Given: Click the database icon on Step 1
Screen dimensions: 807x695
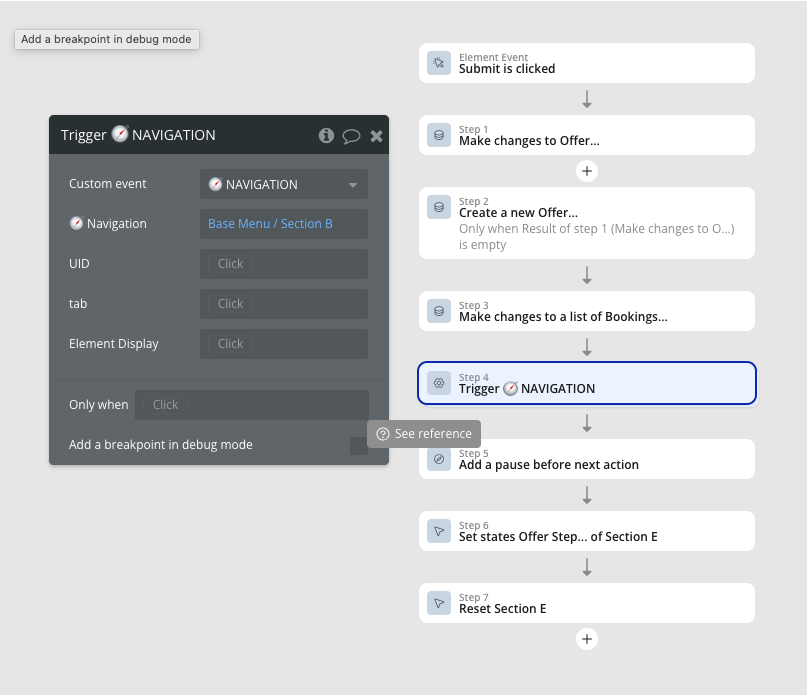Looking at the screenshot, I should pos(439,135).
